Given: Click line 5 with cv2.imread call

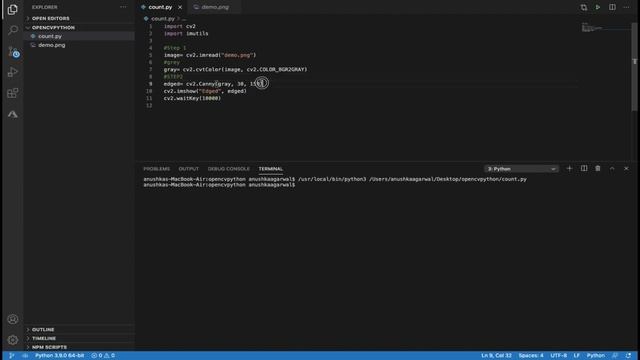Looking at the screenshot, I should pyautogui.click(x=210, y=55).
